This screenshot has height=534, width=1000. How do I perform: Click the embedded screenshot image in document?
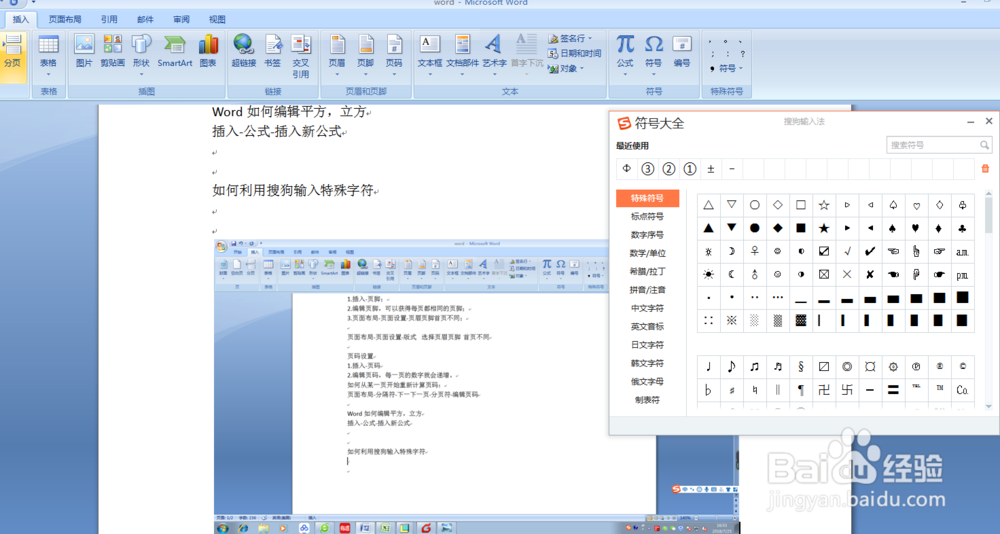[476, 387]
